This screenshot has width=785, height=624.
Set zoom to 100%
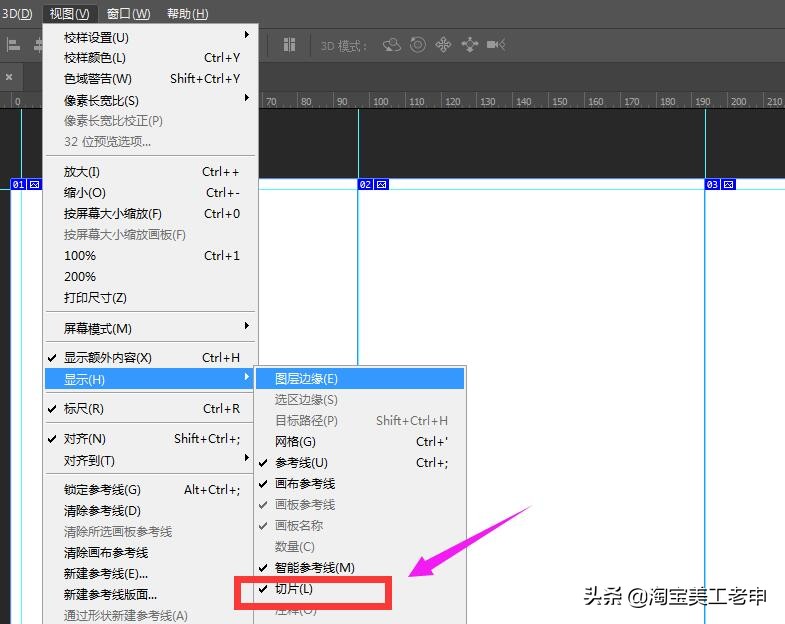151,255
